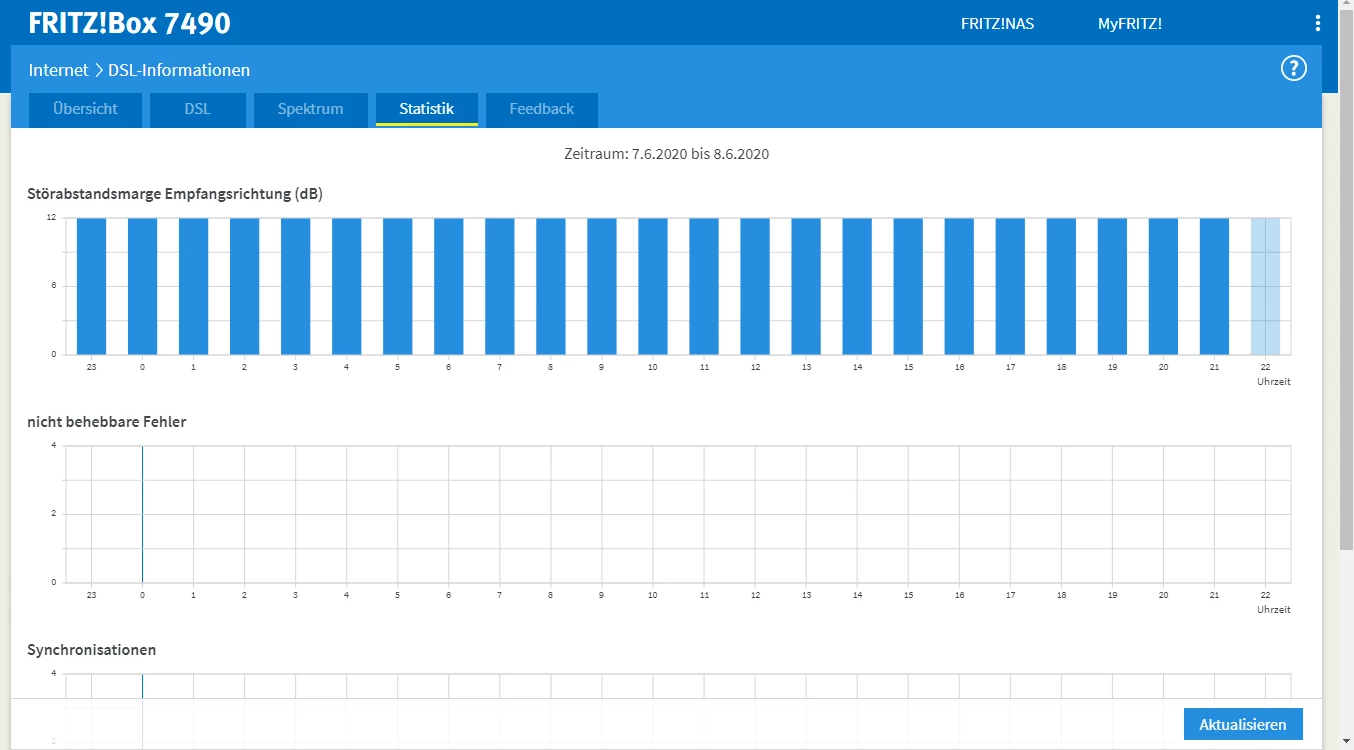Click the blue bar at hour 23
This screenshot has width=1354, height=750.
92,286
